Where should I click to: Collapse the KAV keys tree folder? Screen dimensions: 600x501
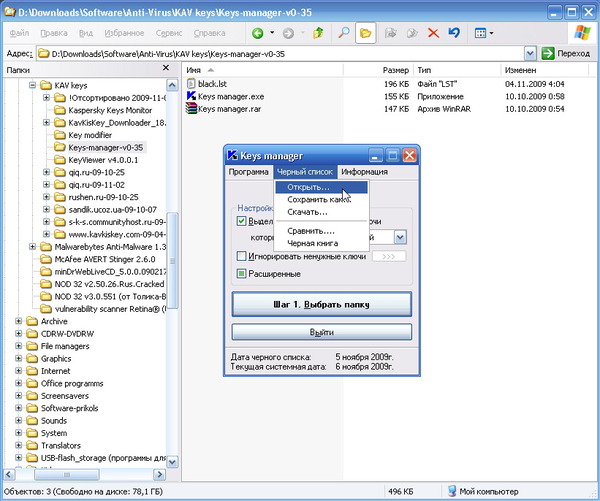click(x=33, y=85)
